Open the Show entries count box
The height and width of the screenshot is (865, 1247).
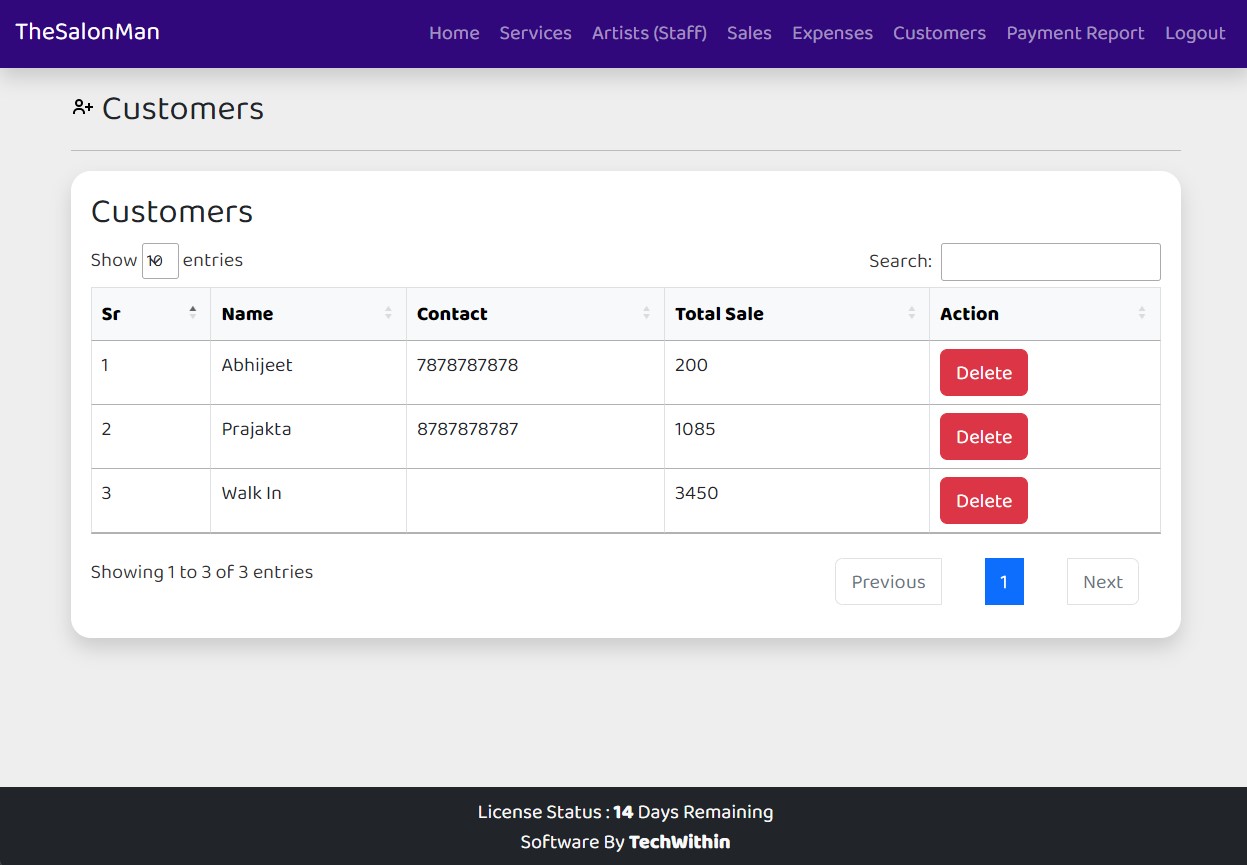tap(160, 260)
